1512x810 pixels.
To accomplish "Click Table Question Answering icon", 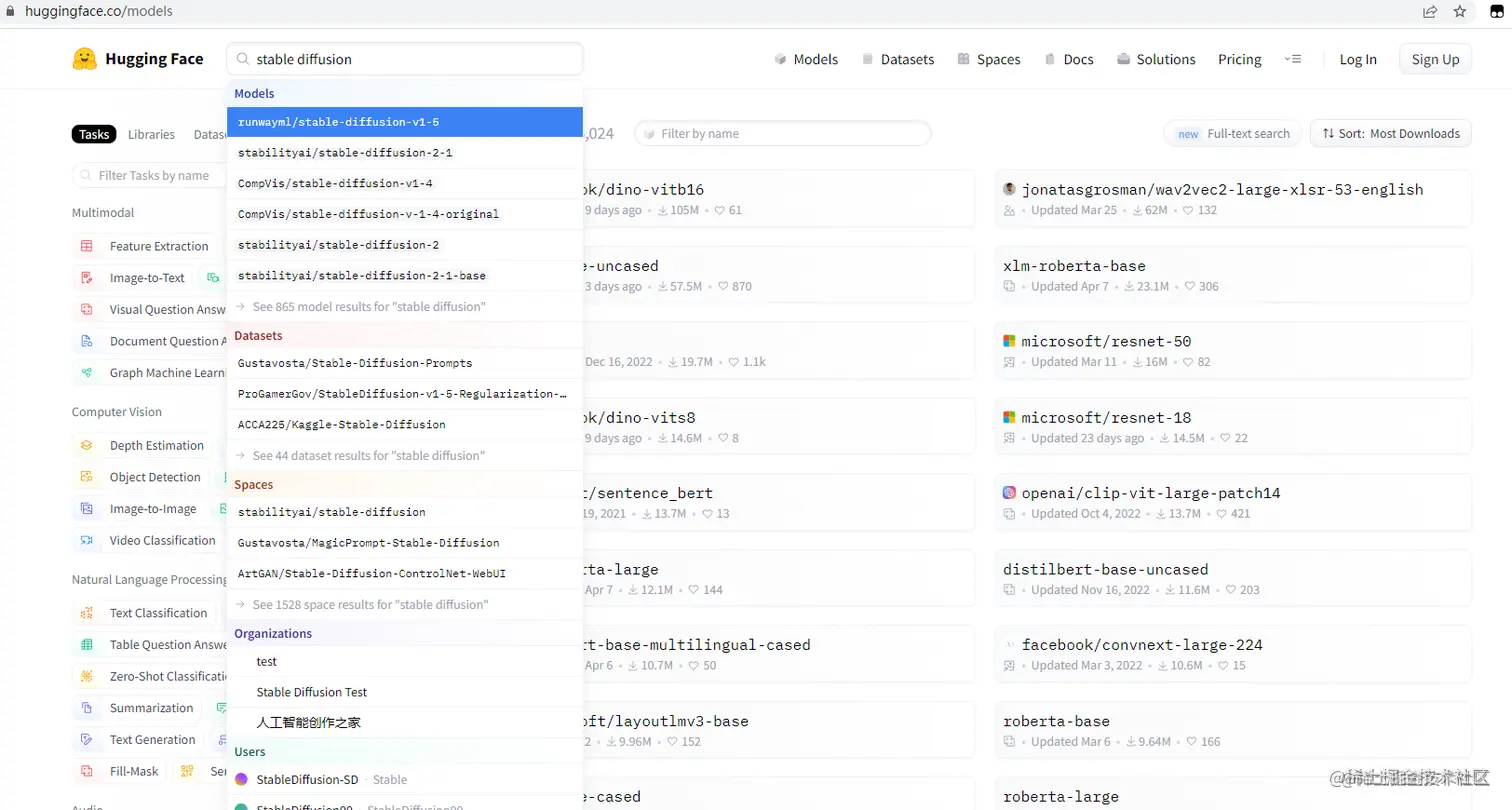I will point(87,645).
